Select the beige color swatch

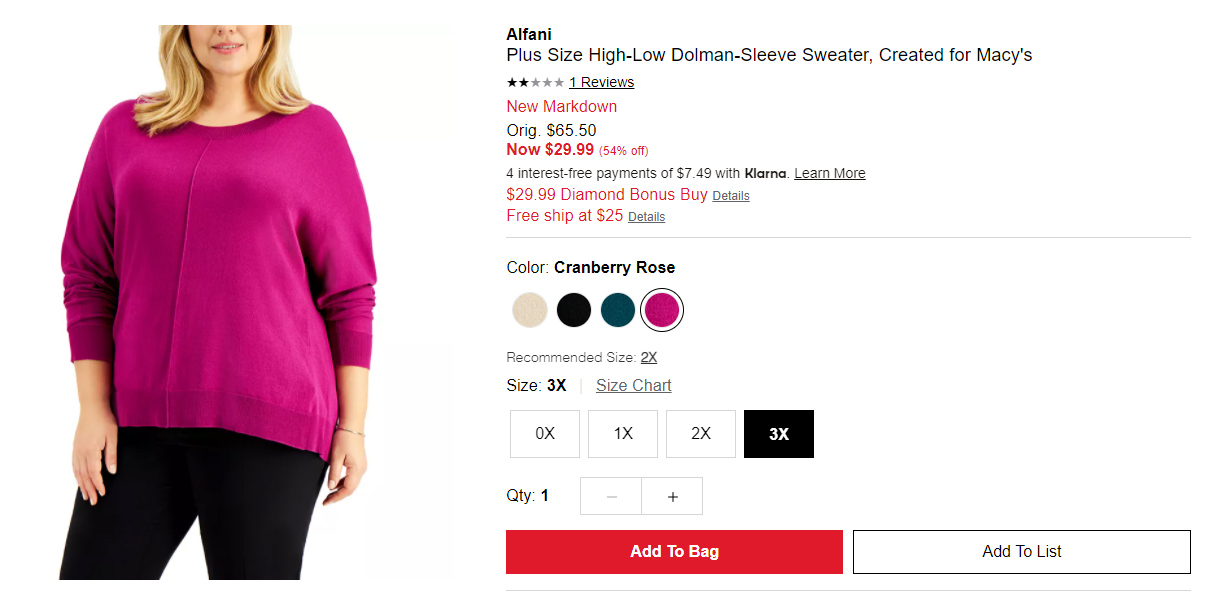point(529,310)
